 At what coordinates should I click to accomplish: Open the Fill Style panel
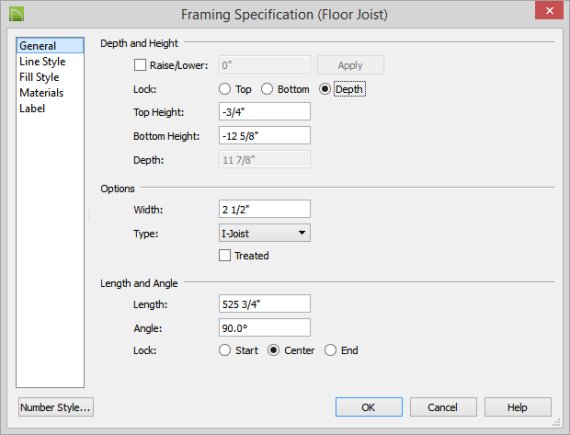point(39,77)
